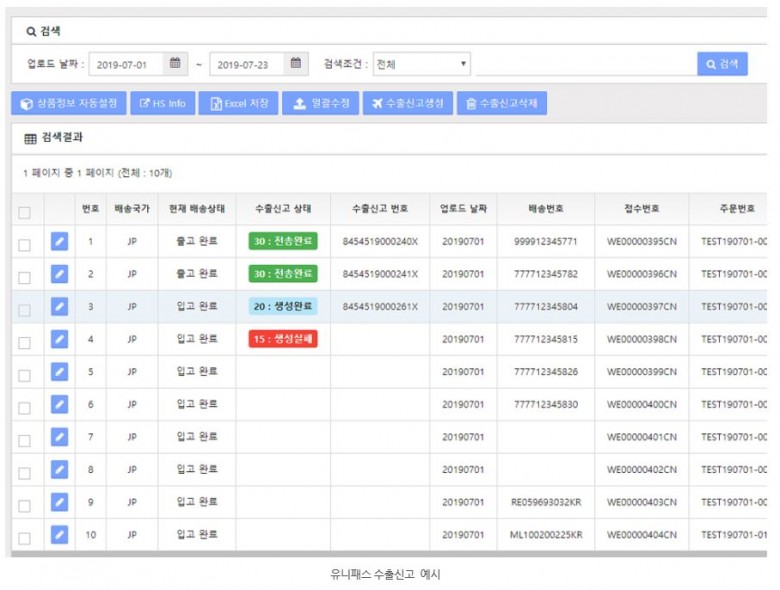Click the edit pencil icon for row 6

[x=59, y=404]
